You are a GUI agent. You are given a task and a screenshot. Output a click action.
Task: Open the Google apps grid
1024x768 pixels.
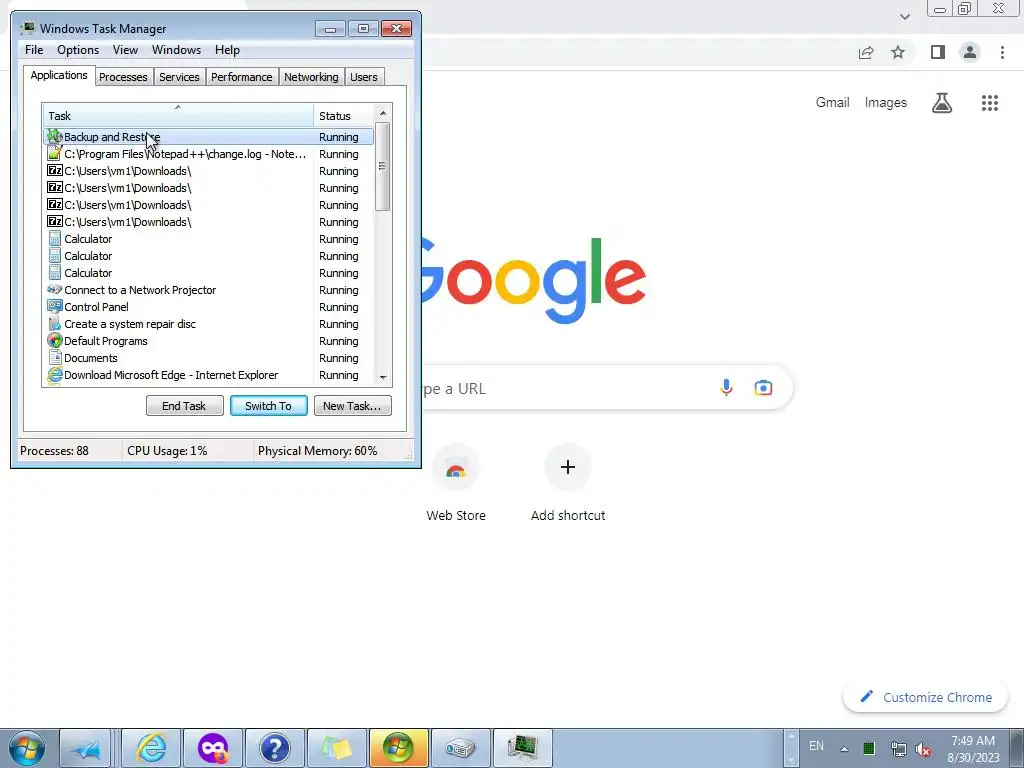click(x=990, y=103)
